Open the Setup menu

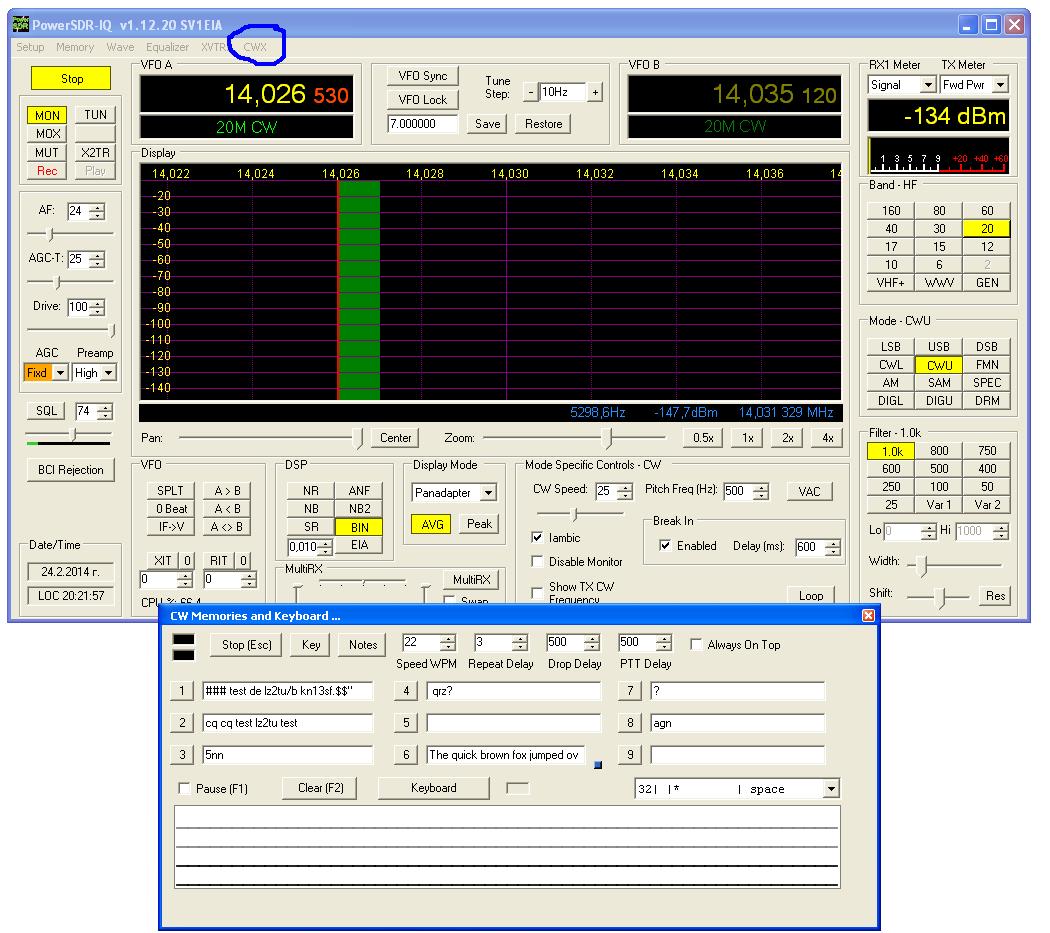click(30, 47)
